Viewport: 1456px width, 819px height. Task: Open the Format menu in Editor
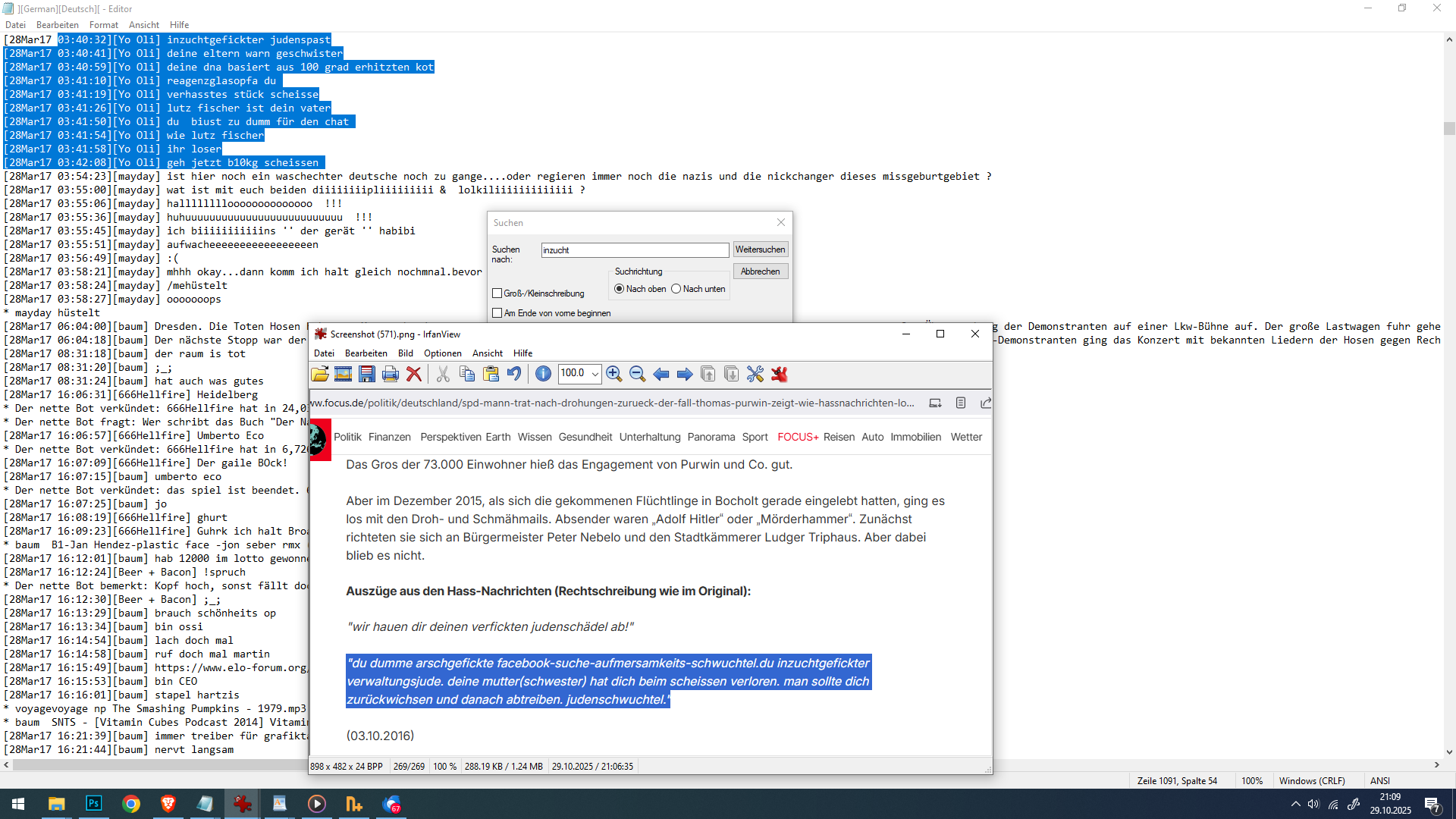pos(103,25)
